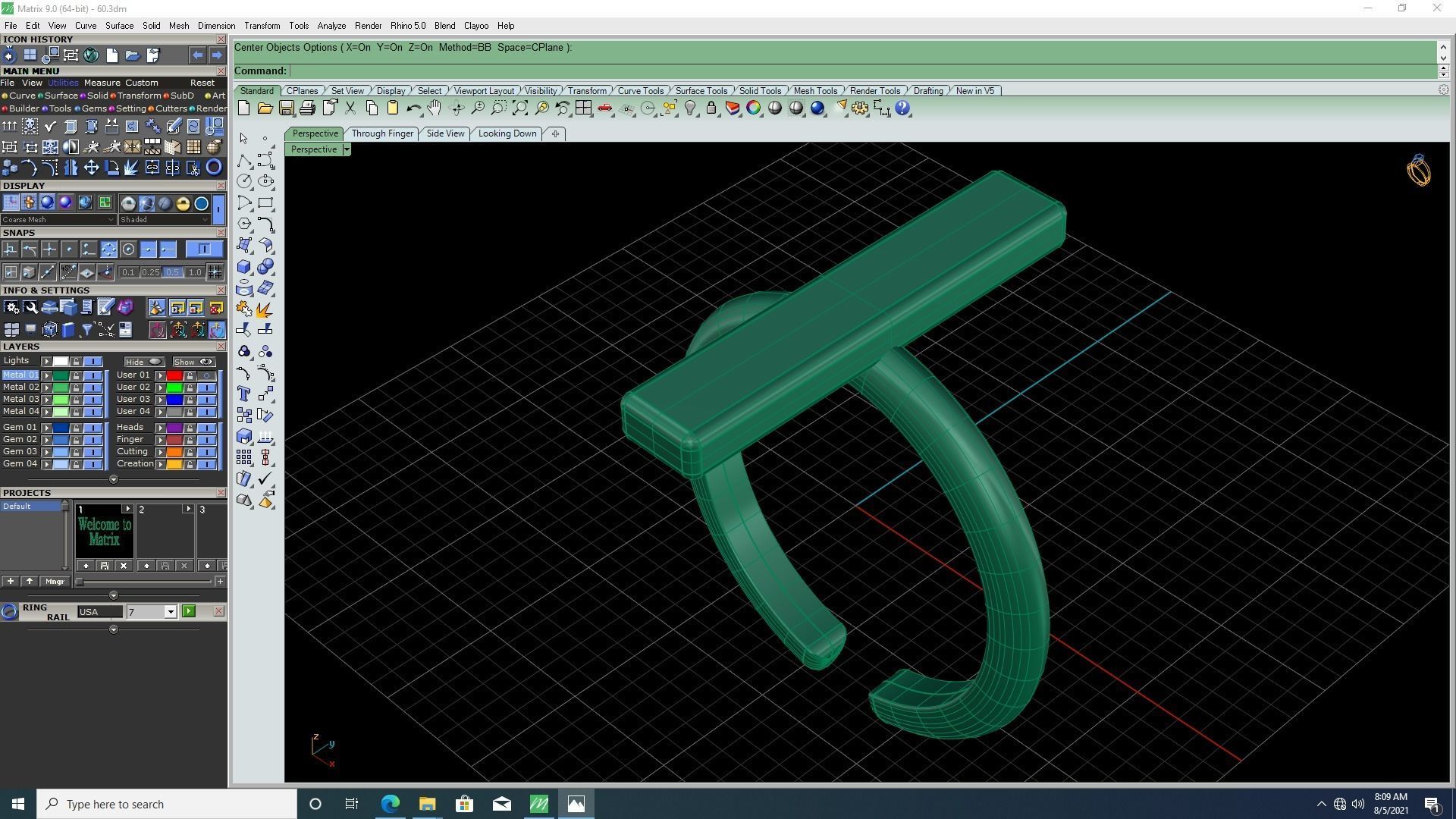Toggle the 1.0 snap increment
The height and width of the screenshot is (819, 1456).
(x=195, y=272)
